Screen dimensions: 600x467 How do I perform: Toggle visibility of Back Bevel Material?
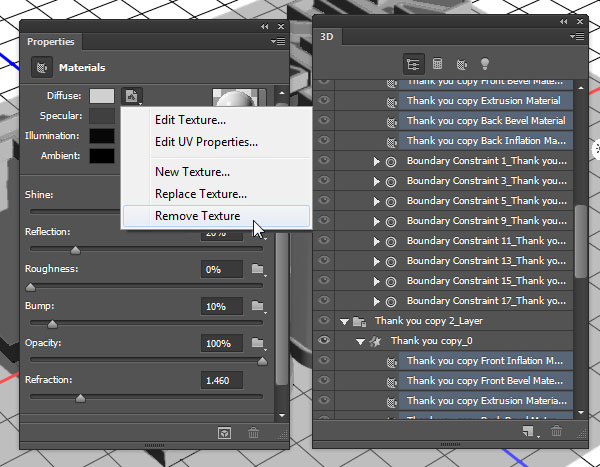click(324, 120)
